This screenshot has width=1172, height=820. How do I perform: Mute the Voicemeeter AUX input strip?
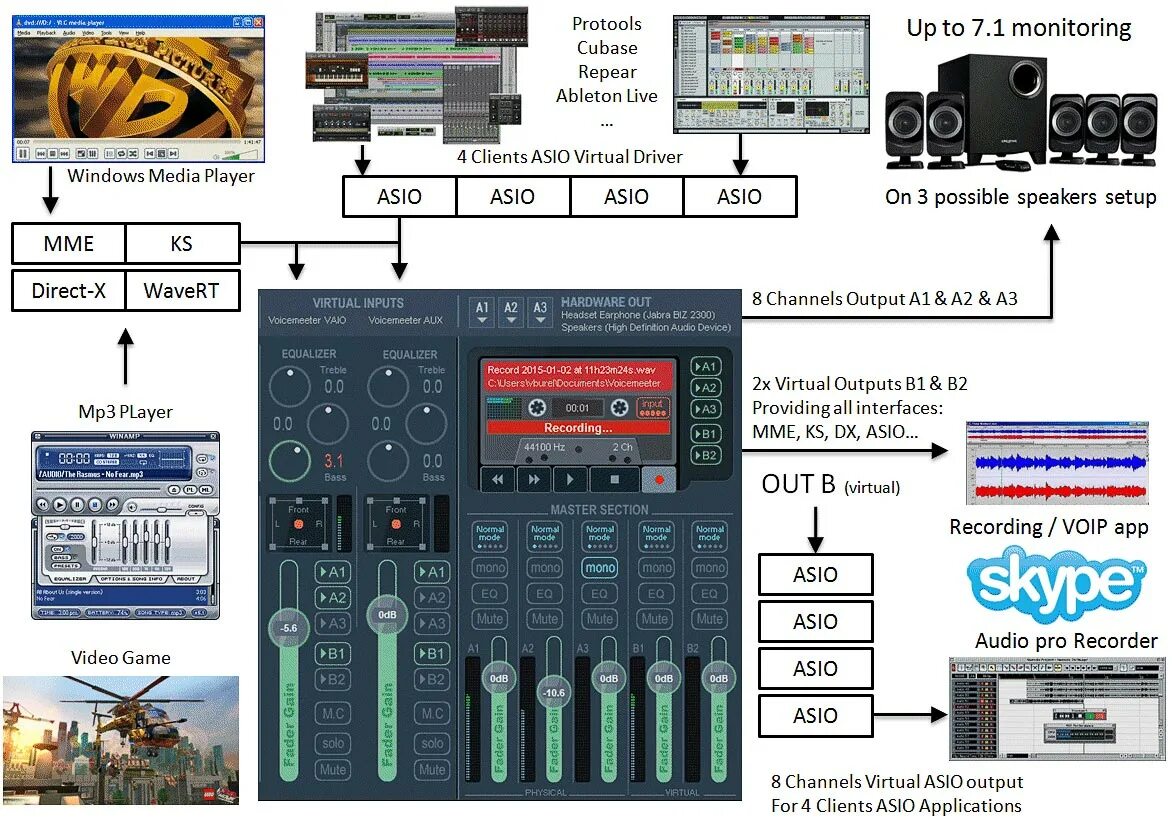click(x=432, y=769)
